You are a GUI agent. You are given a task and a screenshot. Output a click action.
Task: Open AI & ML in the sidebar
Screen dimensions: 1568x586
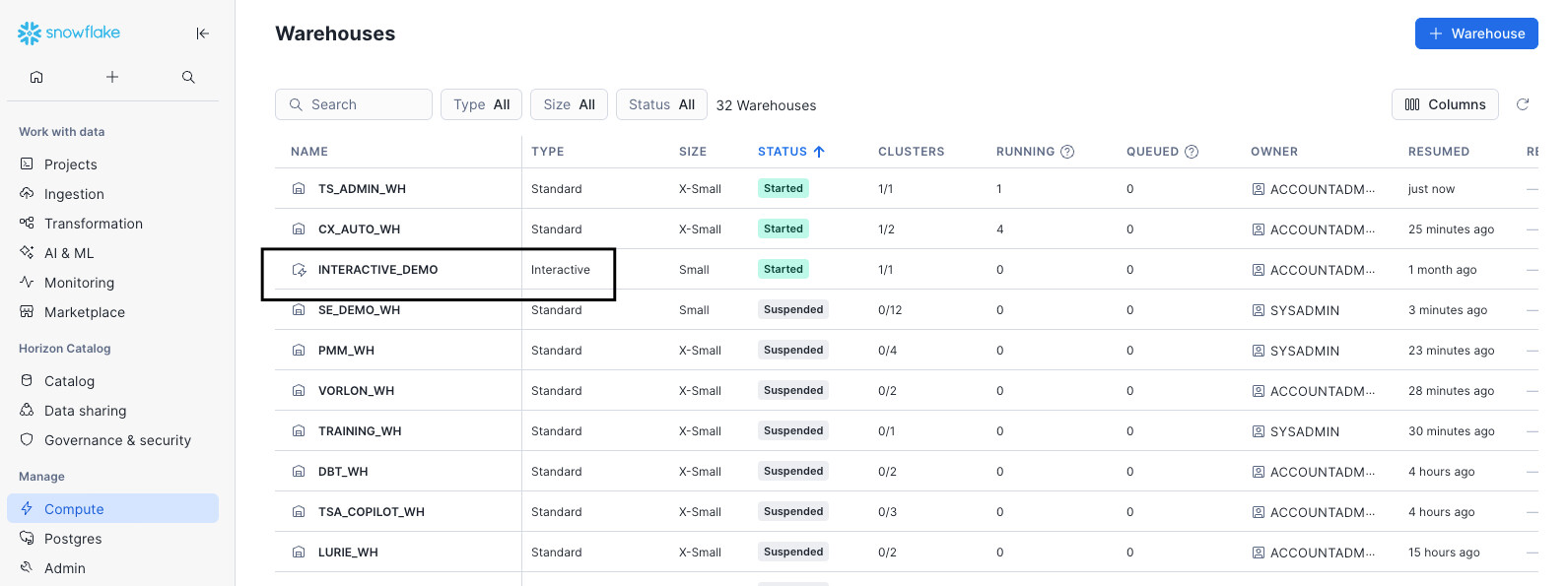pos(112,253)
